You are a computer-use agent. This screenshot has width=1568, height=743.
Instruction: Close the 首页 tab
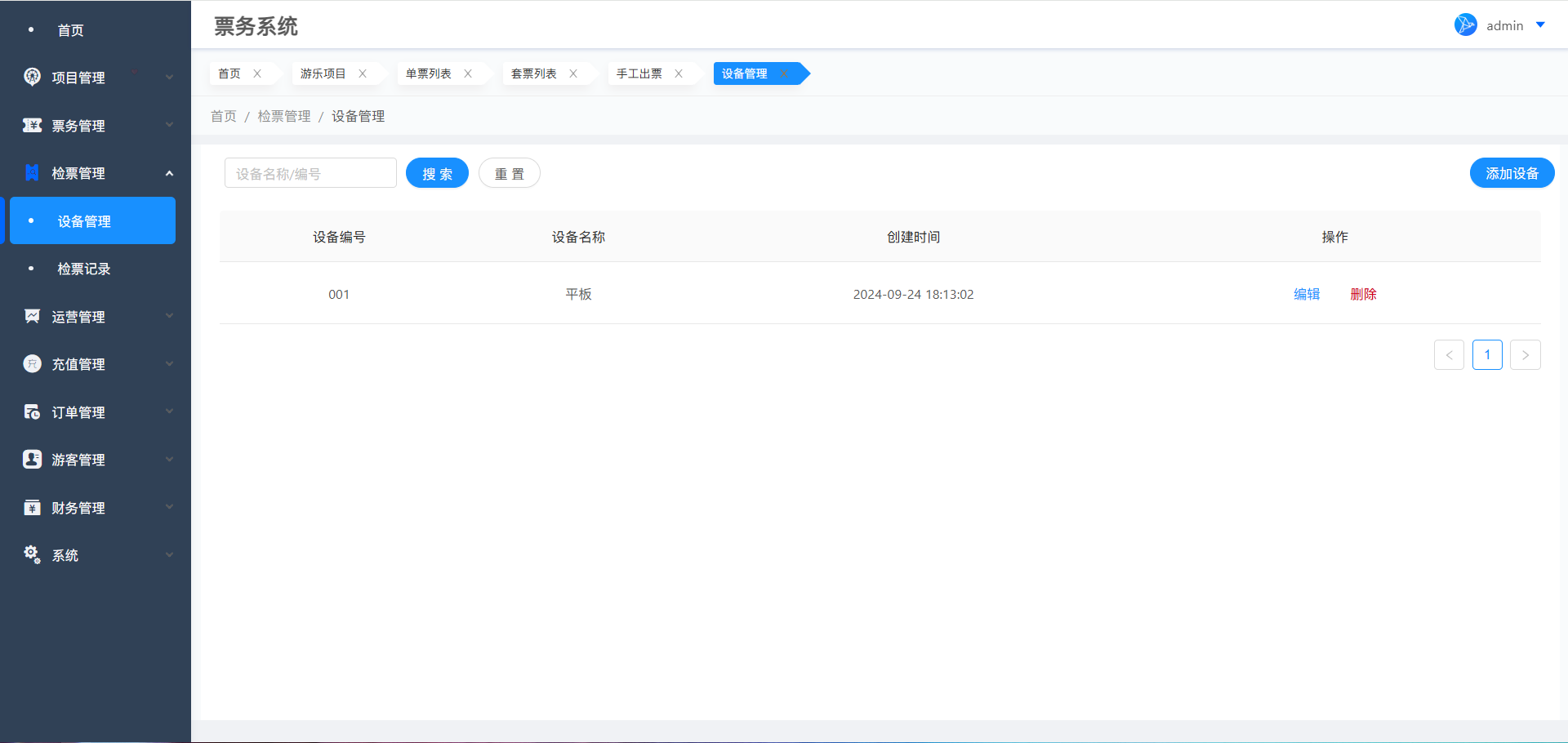click(x=257, y=73)
